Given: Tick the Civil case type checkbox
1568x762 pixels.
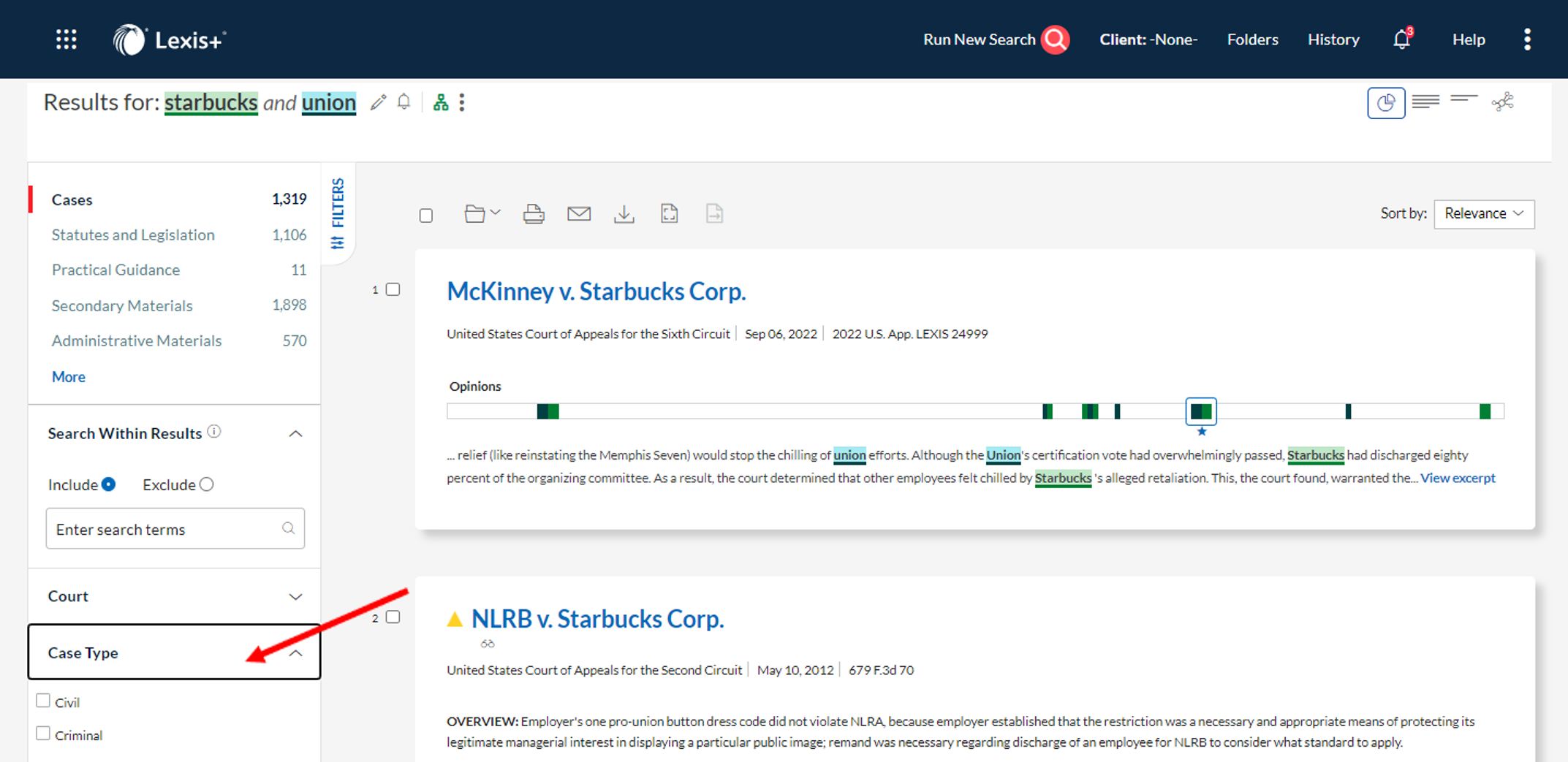Looking at the screenshot, I should pyautogui.click(x=43, y=701).
